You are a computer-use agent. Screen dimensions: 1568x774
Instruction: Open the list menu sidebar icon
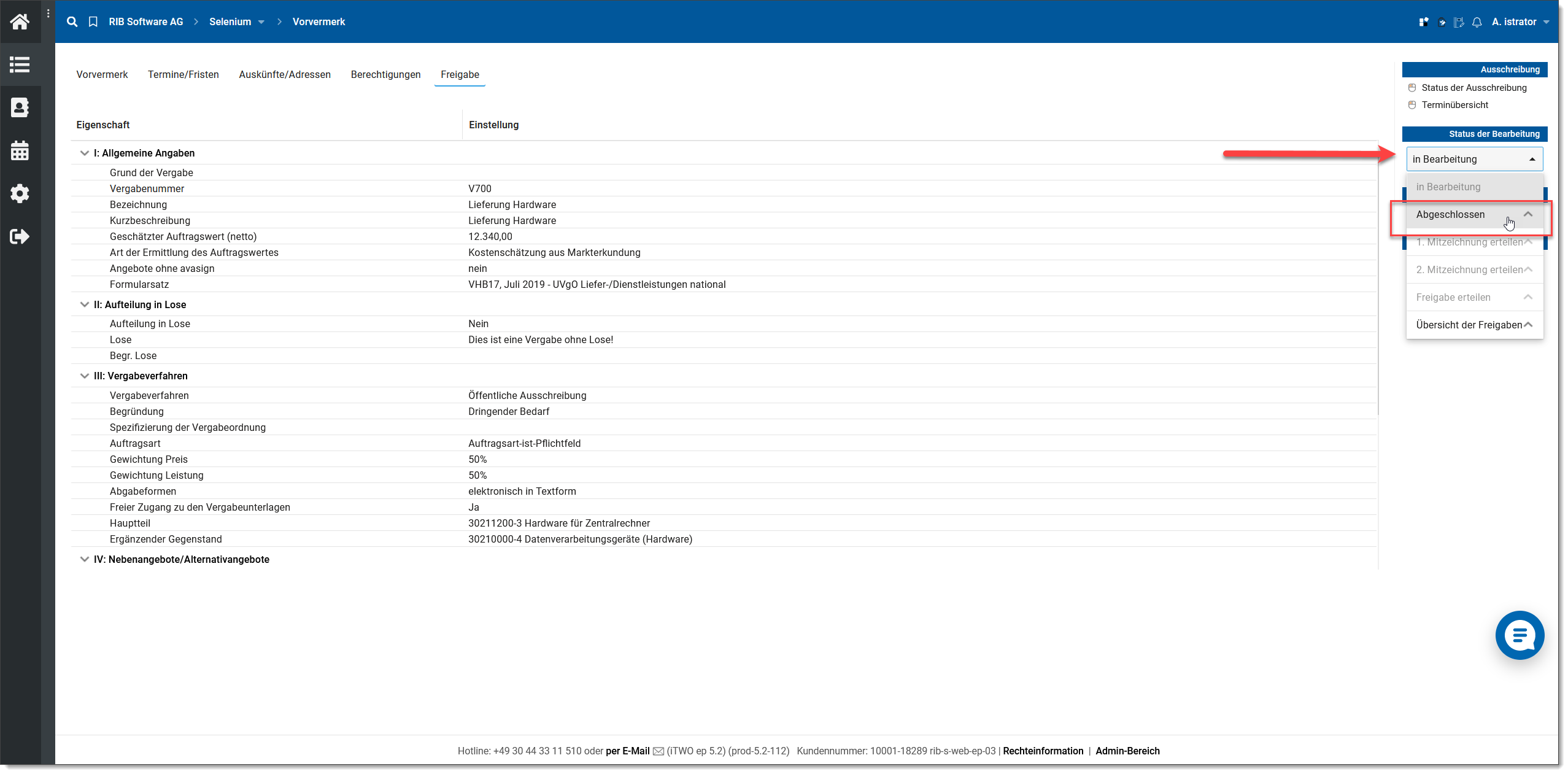pos(20,64)
